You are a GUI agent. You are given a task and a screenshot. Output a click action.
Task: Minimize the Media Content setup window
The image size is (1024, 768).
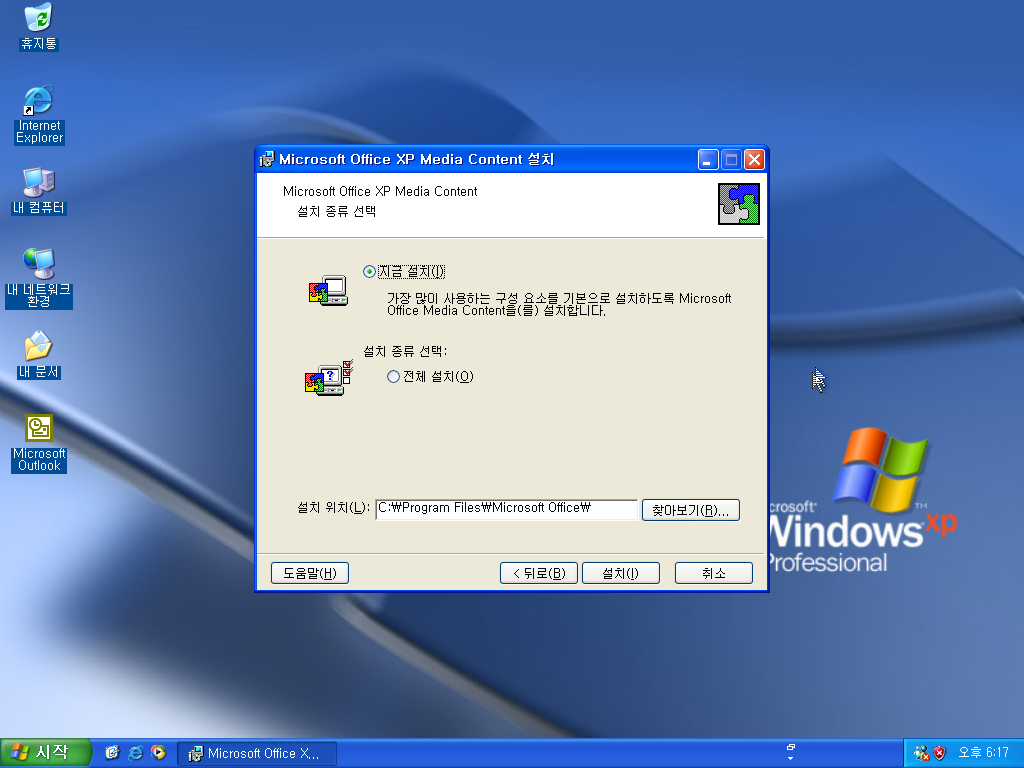(708, 159)
